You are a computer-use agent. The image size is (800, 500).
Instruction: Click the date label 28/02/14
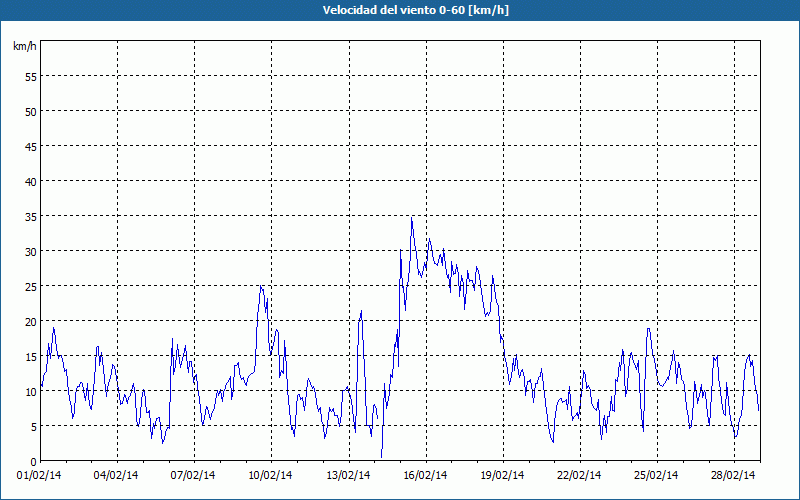(x=733, y=476)
